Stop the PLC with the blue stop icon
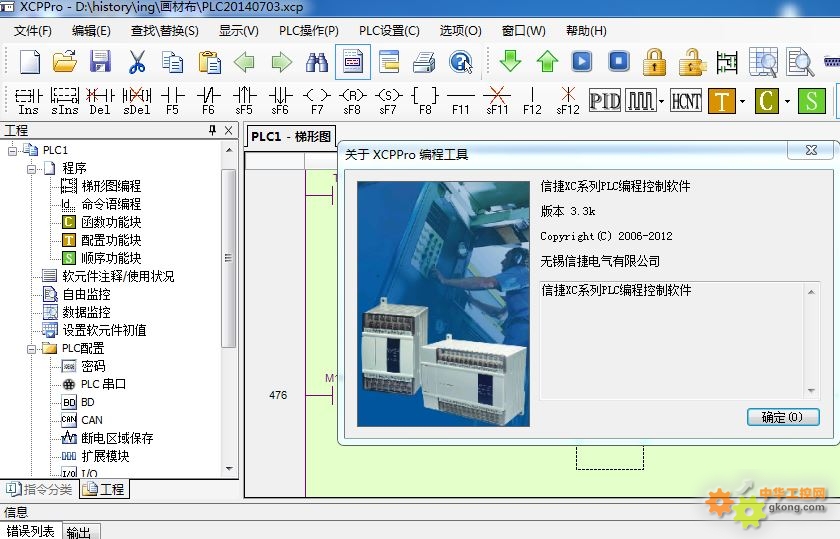The image size is (840, 539). click(619, 61)
